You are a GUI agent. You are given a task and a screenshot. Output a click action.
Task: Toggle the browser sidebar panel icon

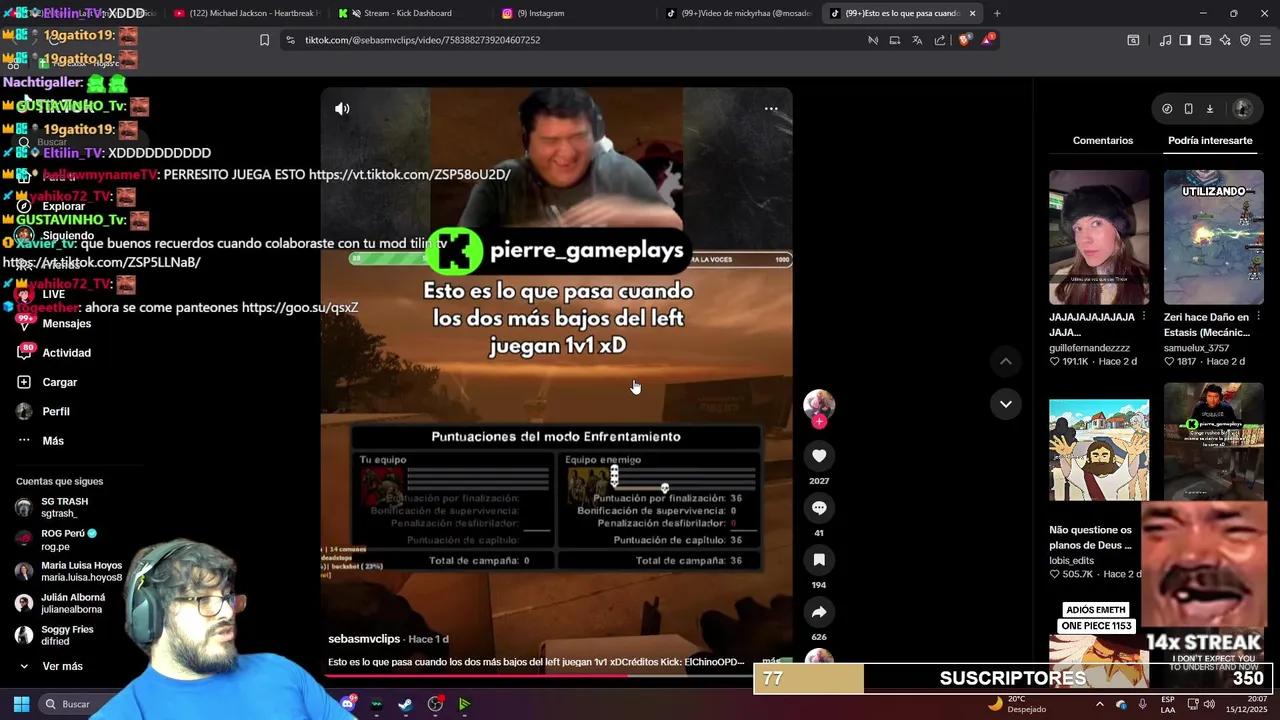tap(1185, 40)
